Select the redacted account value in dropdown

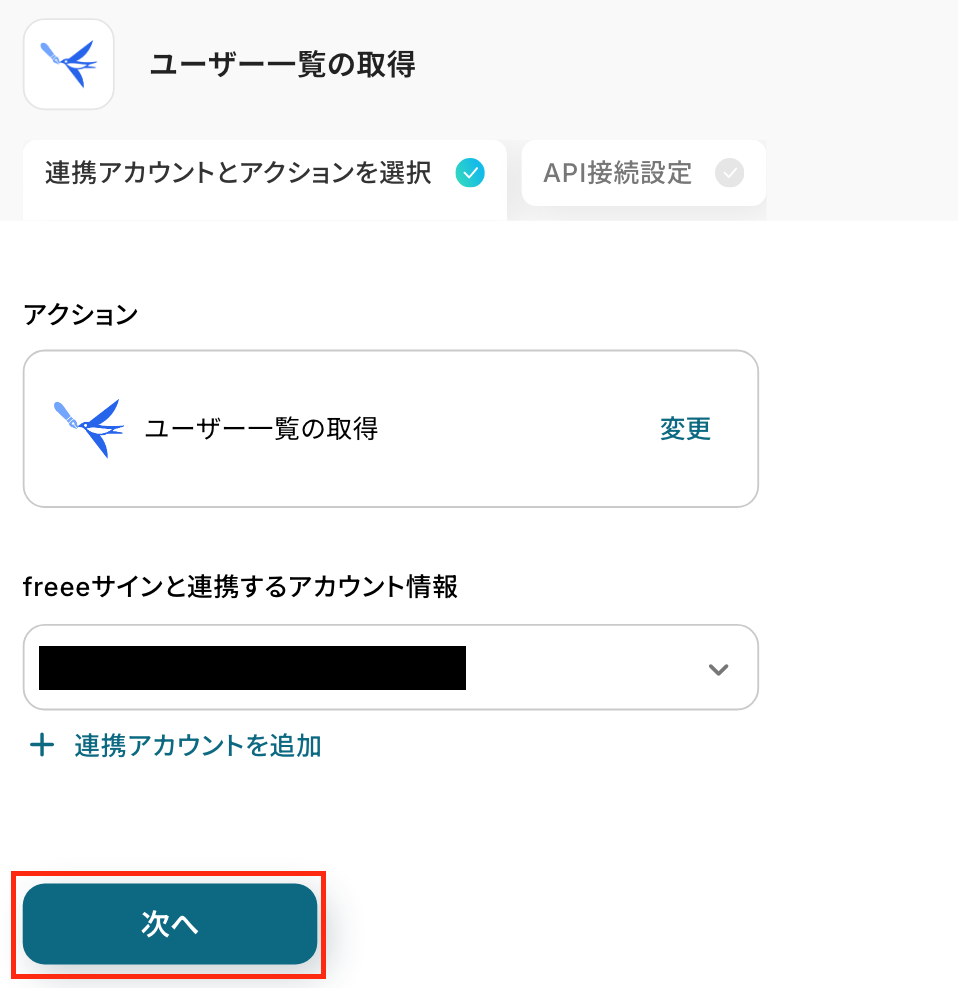tap(252, 668)
